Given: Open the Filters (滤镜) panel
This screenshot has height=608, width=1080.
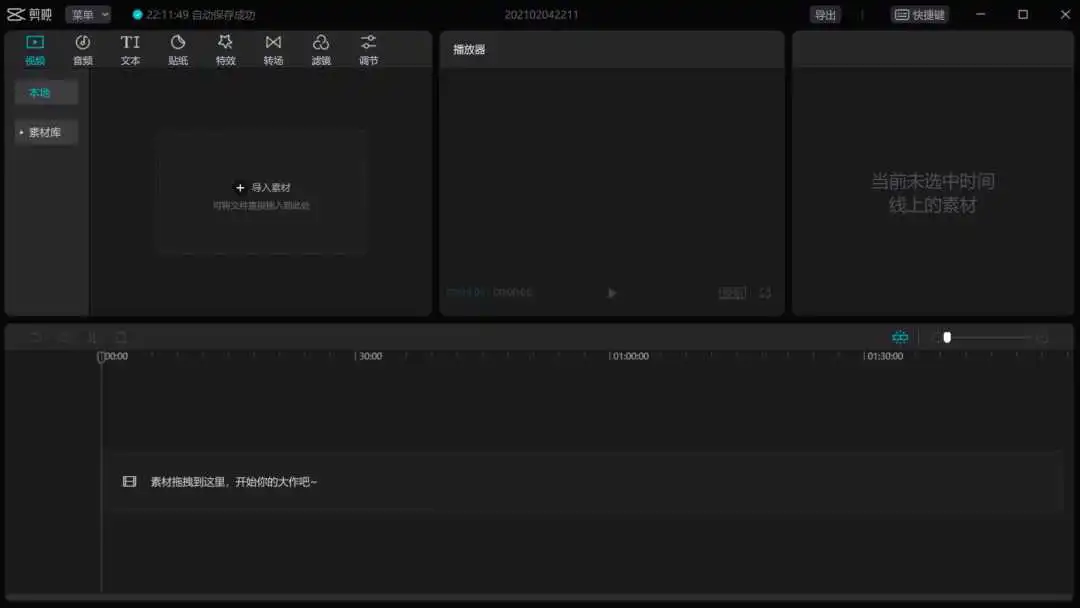Looking at the screenshot, I should point(321,49).
